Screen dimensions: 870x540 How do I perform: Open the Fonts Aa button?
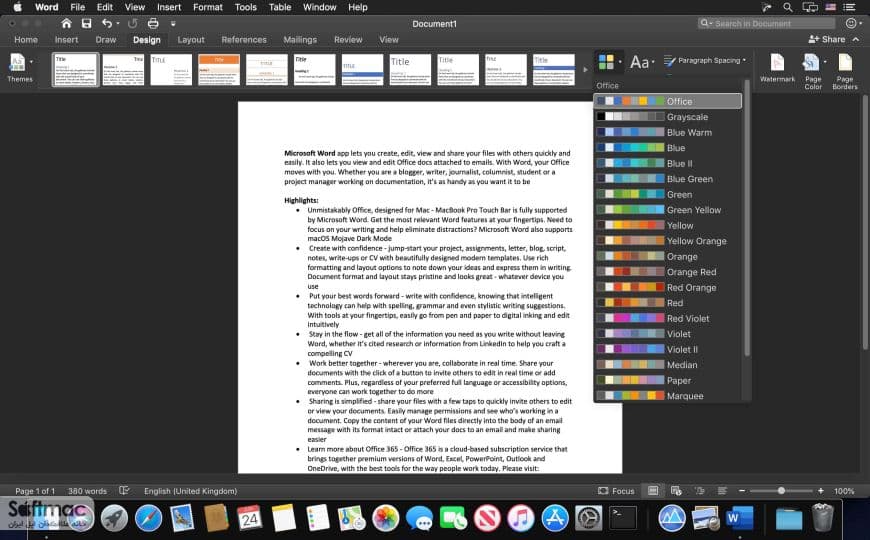[639, 62]
